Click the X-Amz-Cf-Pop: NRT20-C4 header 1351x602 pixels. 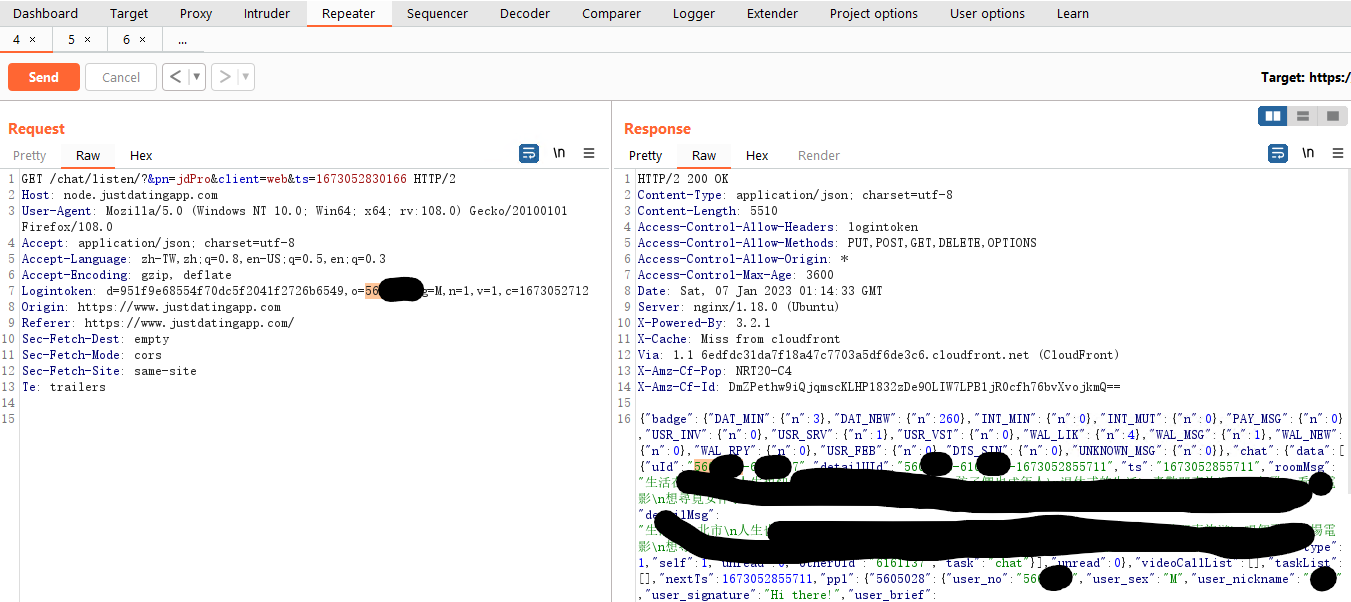[x=714, y=371]
